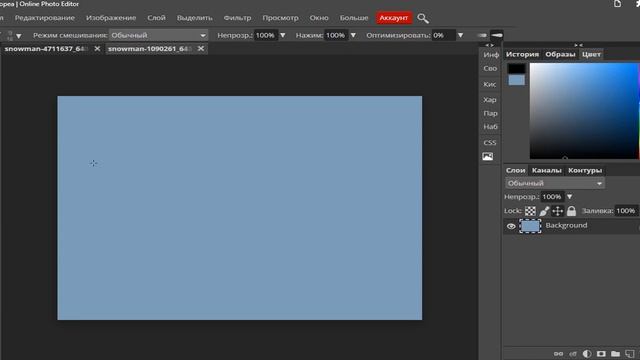Switch to the Образы tab
The image size is (640, 360).
[x=560, y=54]
